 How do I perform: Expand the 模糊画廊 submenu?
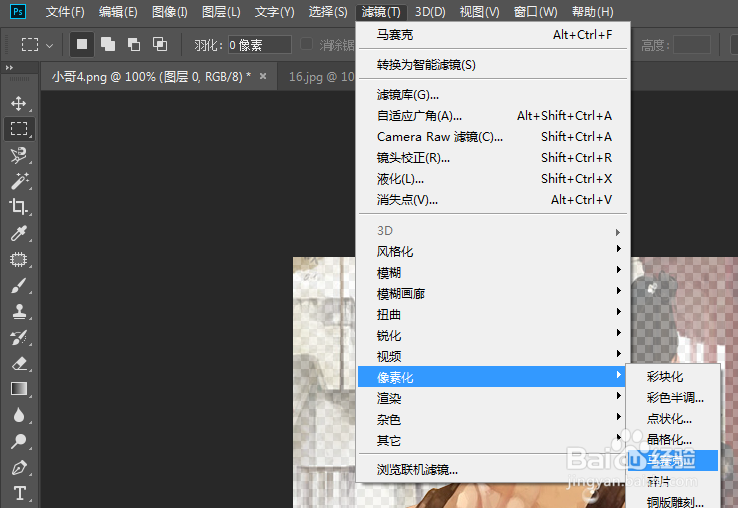(x=493, y=294)
